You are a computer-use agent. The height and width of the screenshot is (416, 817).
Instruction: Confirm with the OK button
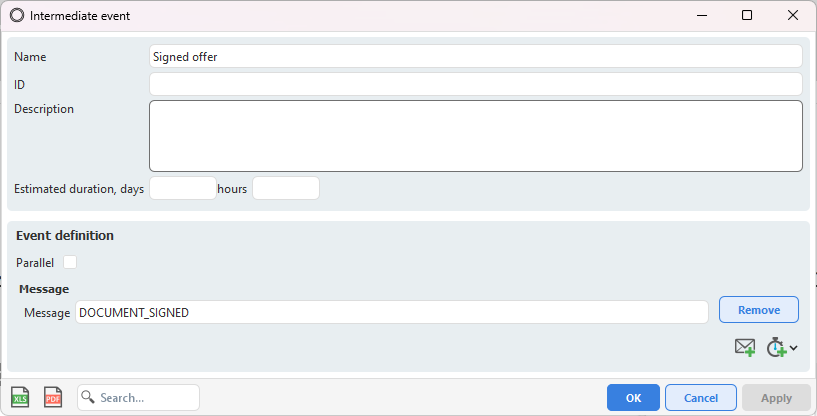click(633, 398)
